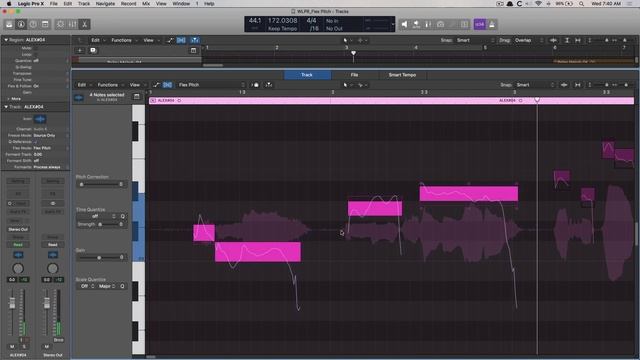
Task: Open Smart Controls button
Action: click(x=60, y=24)
